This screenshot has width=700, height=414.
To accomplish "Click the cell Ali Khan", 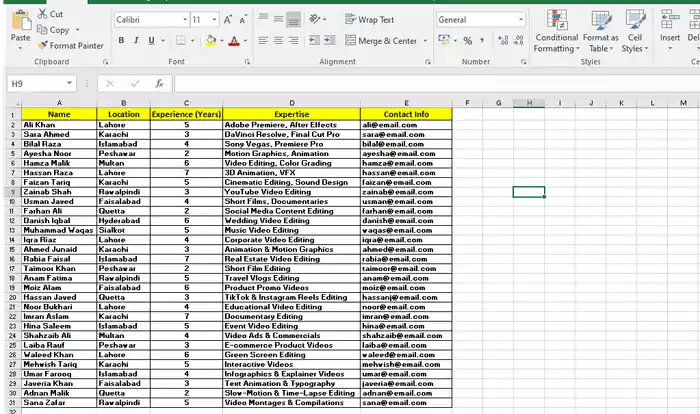I will pos(59,125).
